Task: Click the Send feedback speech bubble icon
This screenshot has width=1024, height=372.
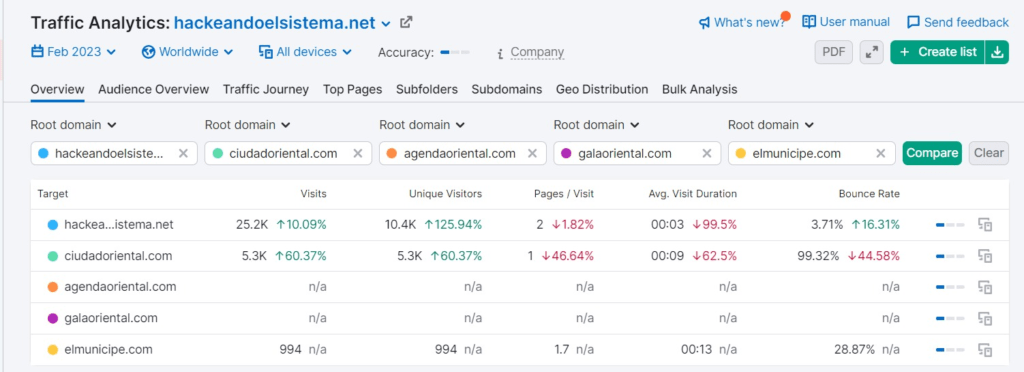Action: point(914,22)
